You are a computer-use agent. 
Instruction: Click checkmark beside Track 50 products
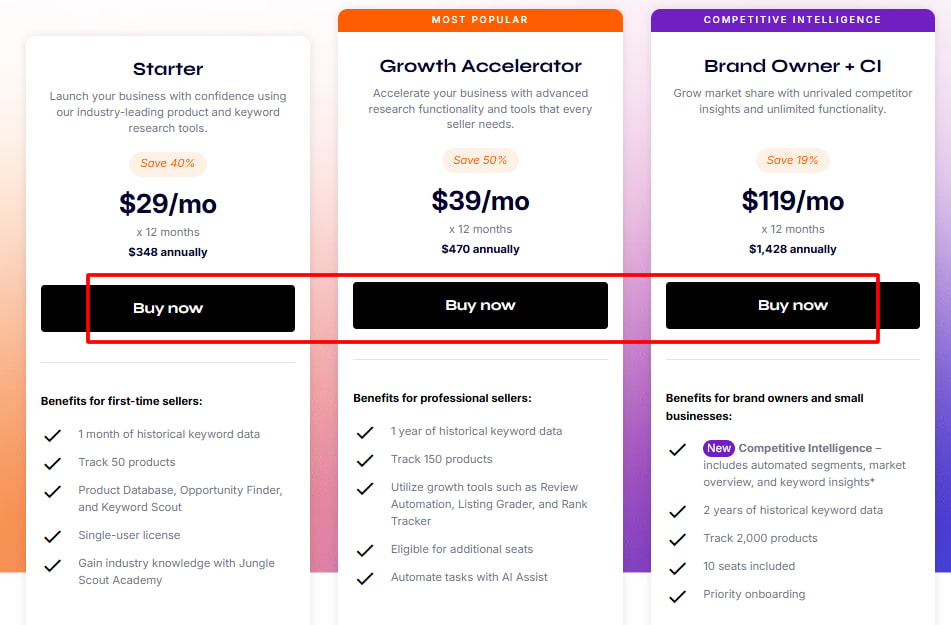pos(52,463)
